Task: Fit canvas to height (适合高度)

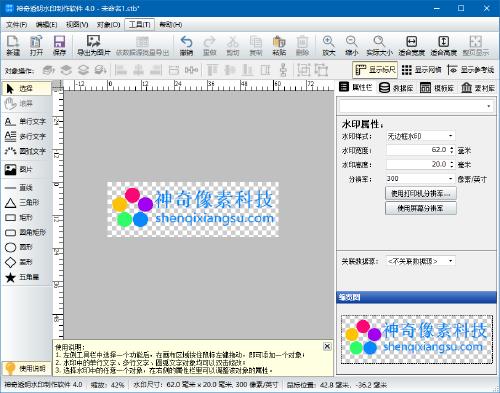Action: pos(444,45)
